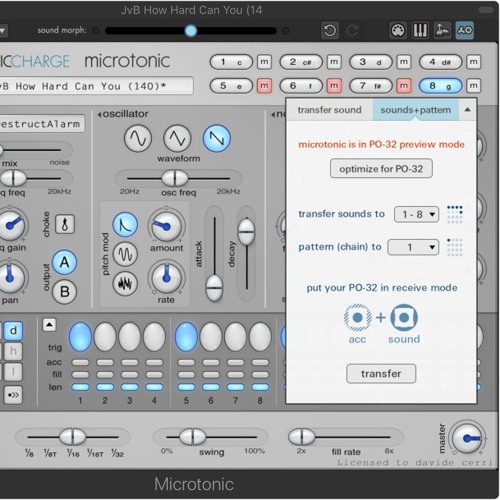Select pattern d
Screen dimensions: 500x500
click(x=13, y=331)
